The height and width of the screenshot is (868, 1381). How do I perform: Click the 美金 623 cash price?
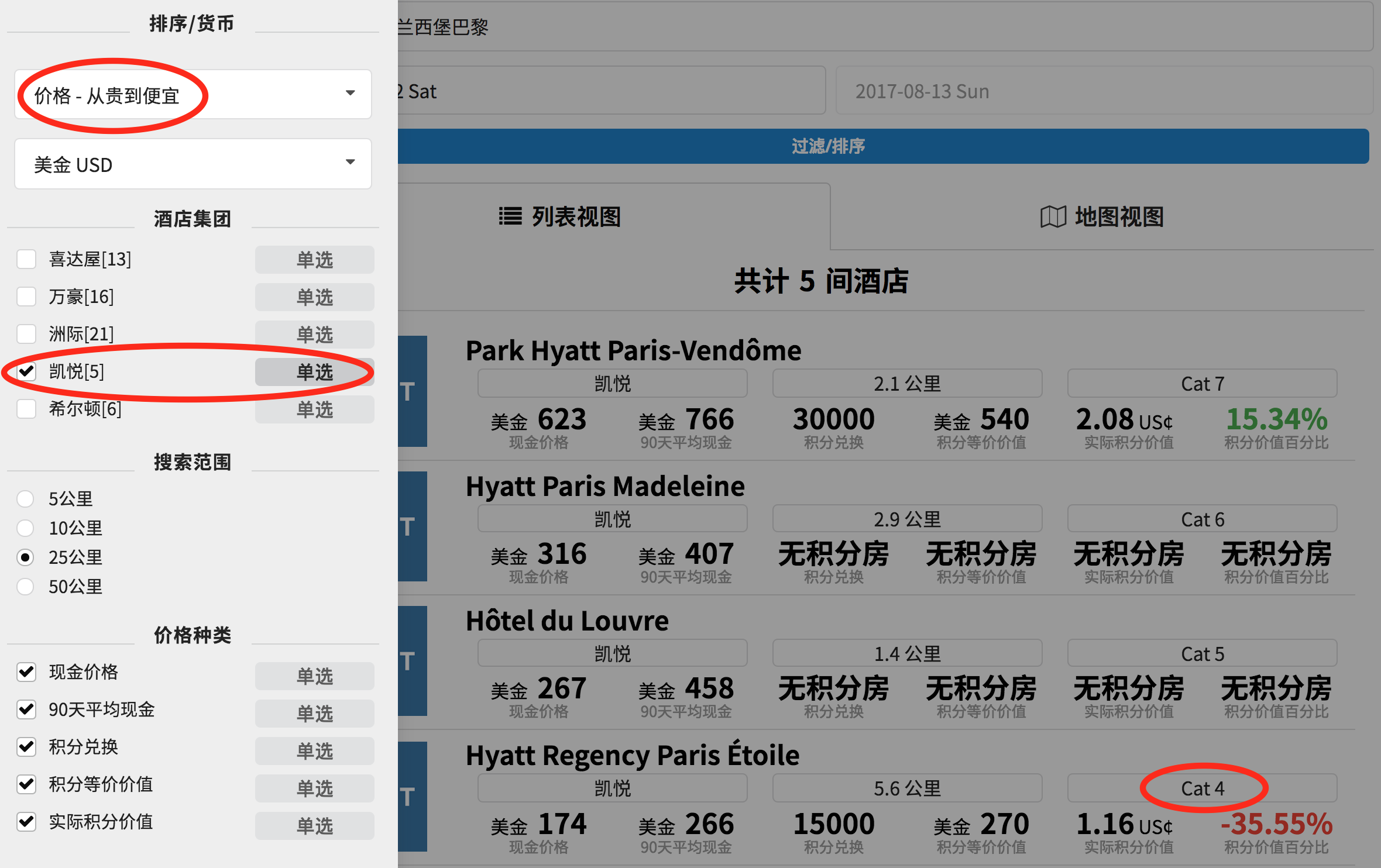pyautogui.click(x=538, y=419)
